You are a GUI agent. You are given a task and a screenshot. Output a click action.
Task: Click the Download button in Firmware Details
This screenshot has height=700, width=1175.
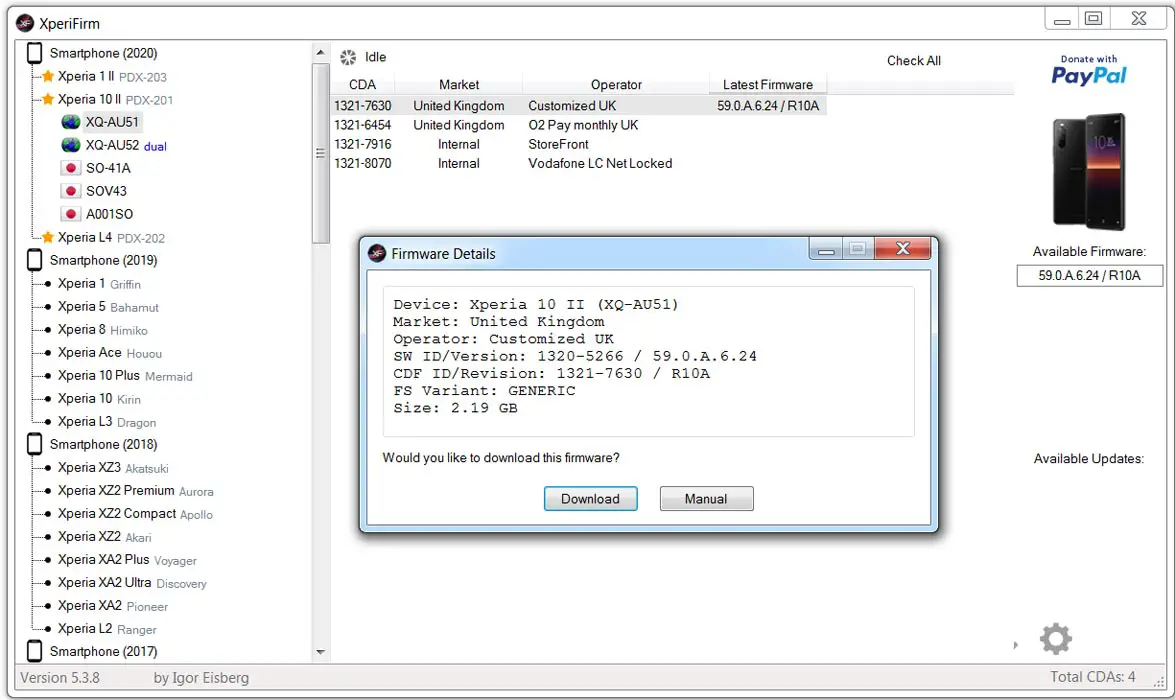(590, 499)
